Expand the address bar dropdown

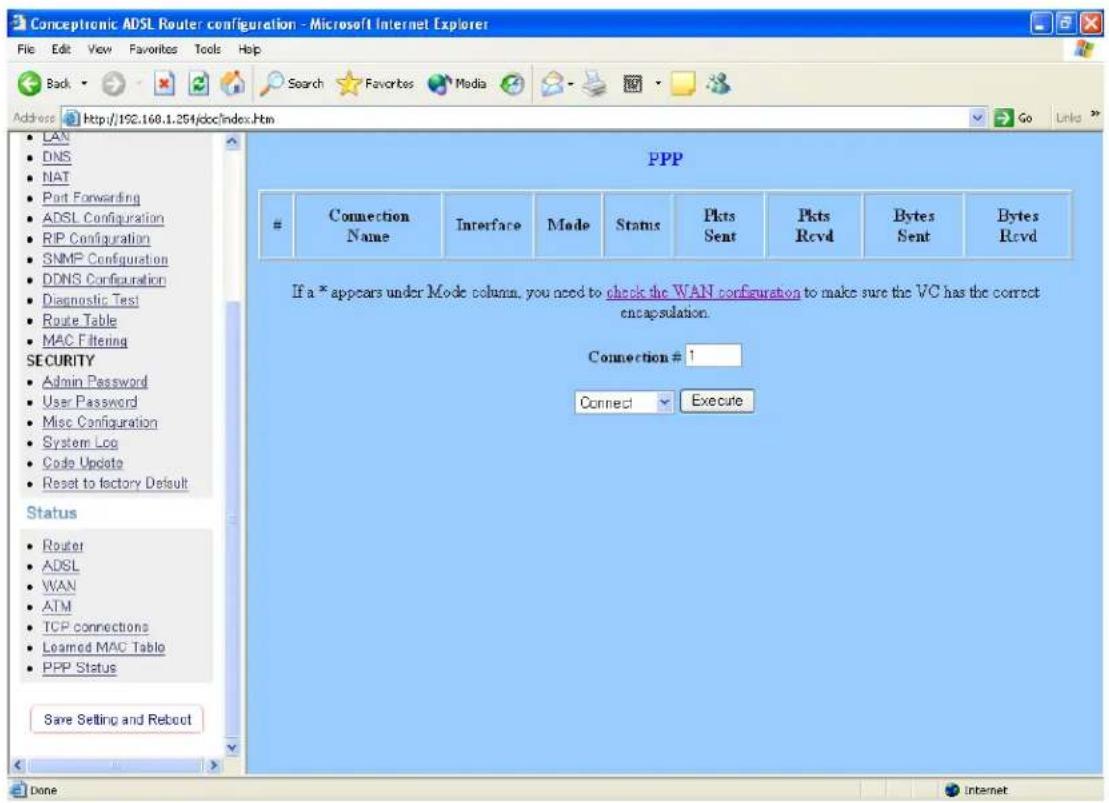pyautogui.click(x=978, y=118)
